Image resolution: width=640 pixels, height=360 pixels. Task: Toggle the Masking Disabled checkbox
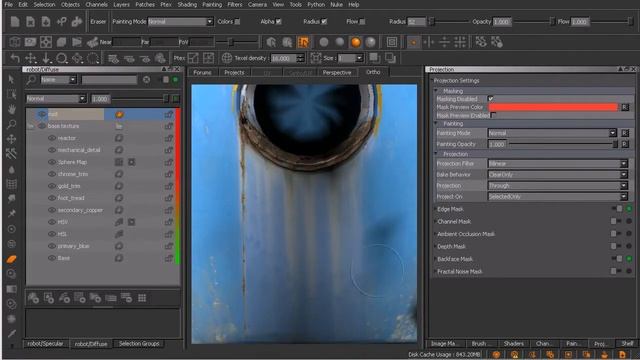(491, 99)
